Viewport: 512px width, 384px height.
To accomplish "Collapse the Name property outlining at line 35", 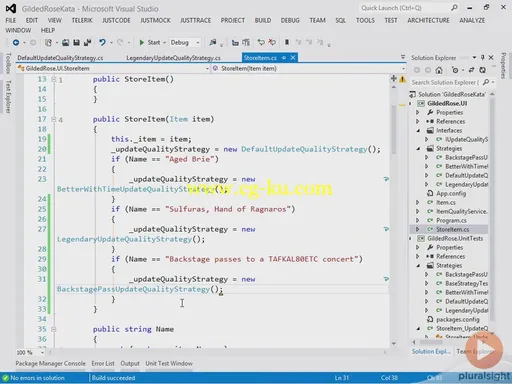I will pyautogui.click(x=53, y=329).
